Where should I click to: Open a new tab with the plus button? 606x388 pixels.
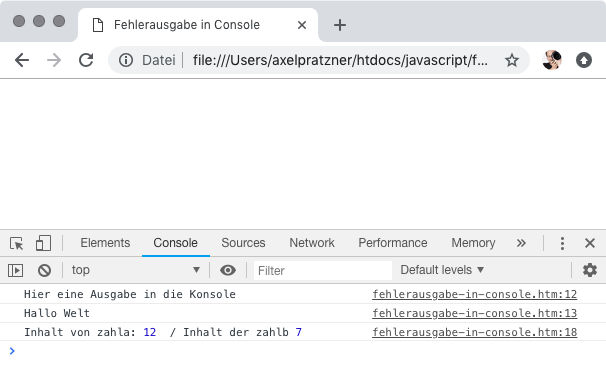pyautogui.click(x=340, y=25)
